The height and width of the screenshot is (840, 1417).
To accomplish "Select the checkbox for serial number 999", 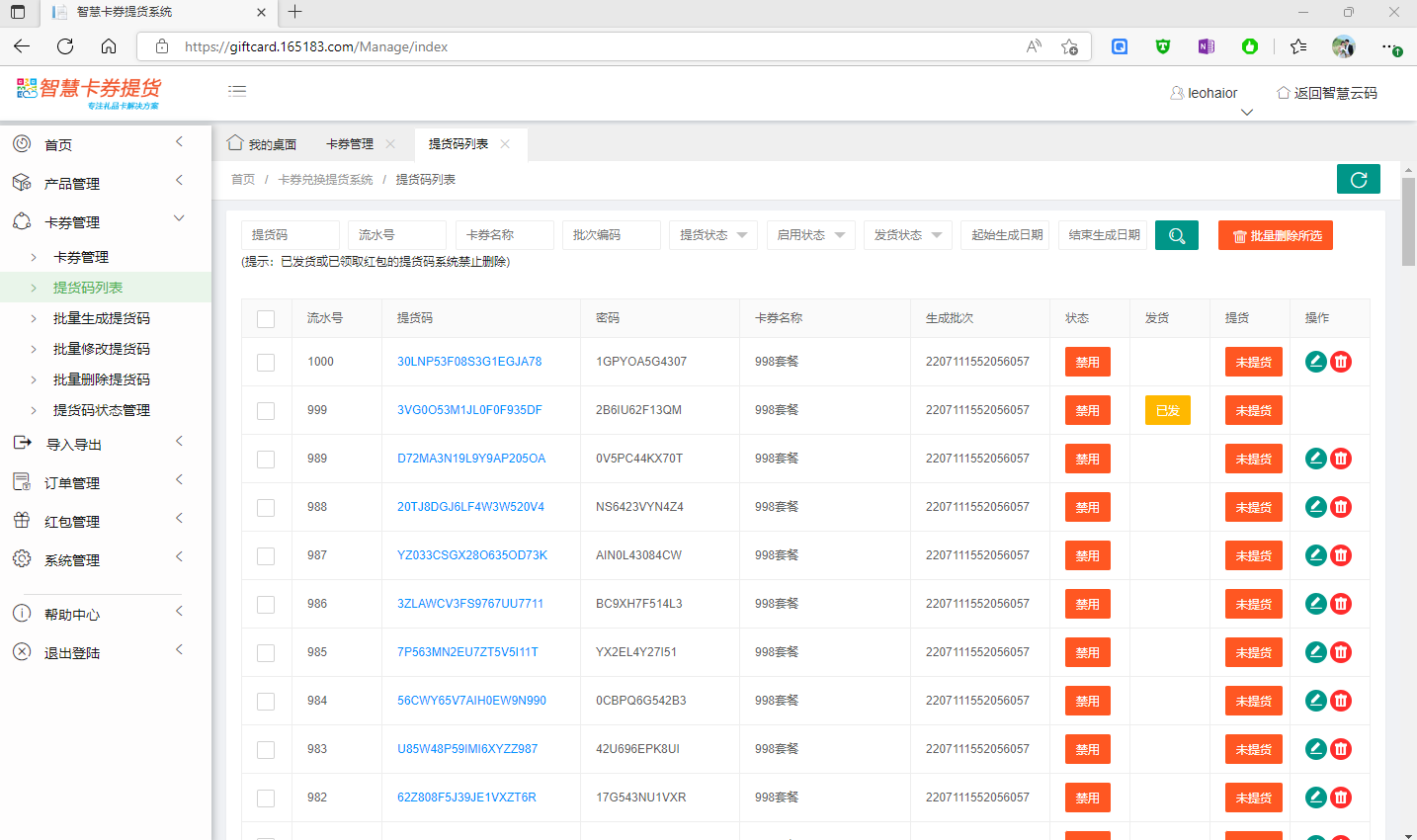I will 266,410.
